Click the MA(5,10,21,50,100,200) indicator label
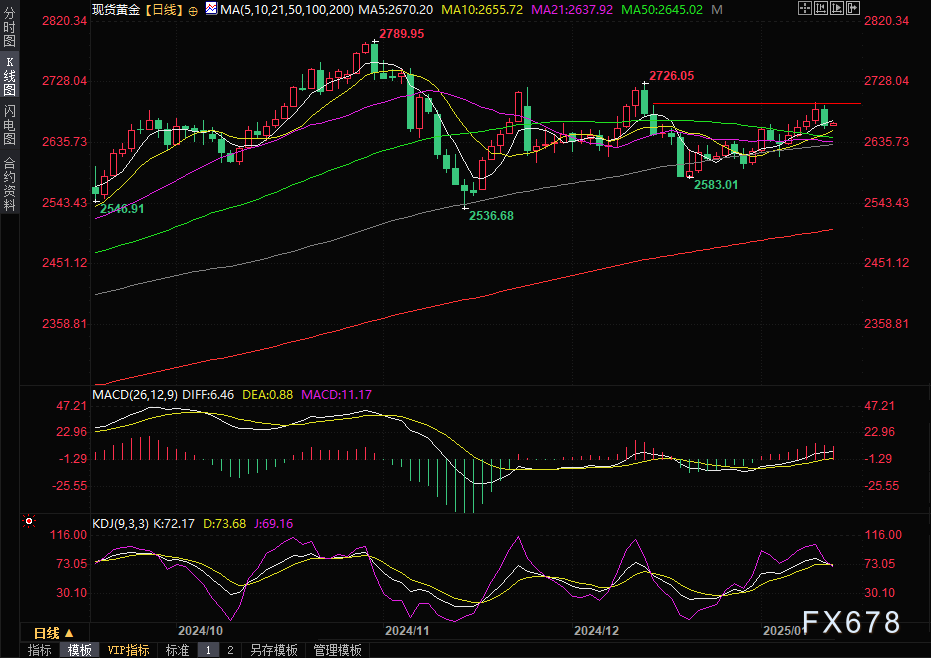This screenshot has height=658, width=931. tap(285, 9)
